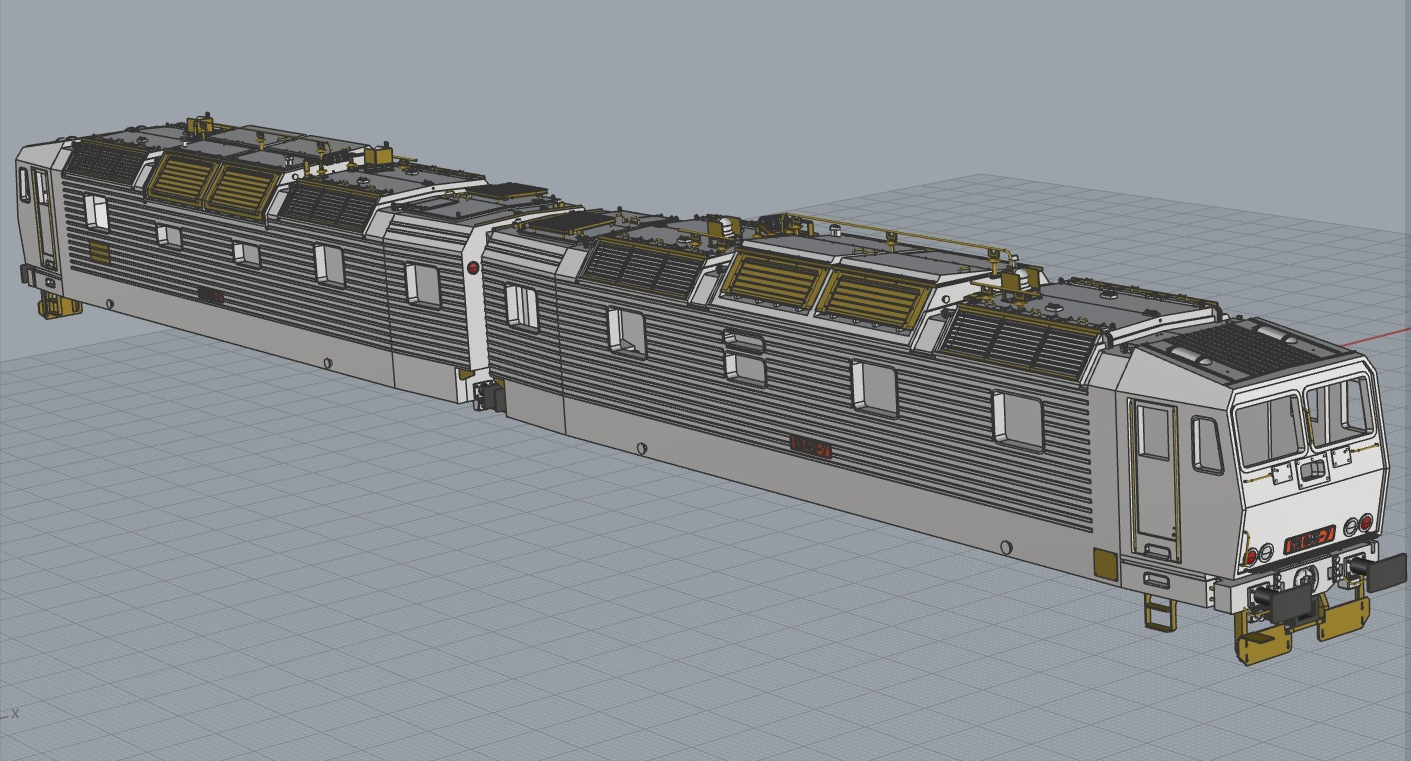This screenshot has width=1411, height=761.
Task: Click the small cab side window beside the front door
Action: pos(1207,445)
